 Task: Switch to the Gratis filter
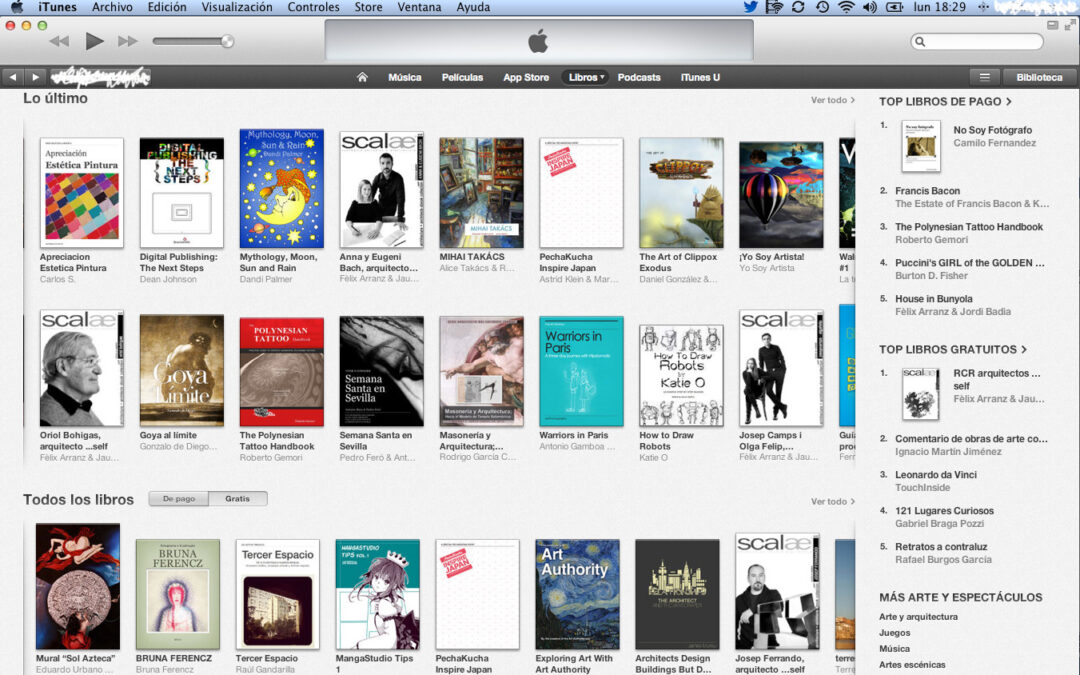pyautogui.click(x=239, y=498)
